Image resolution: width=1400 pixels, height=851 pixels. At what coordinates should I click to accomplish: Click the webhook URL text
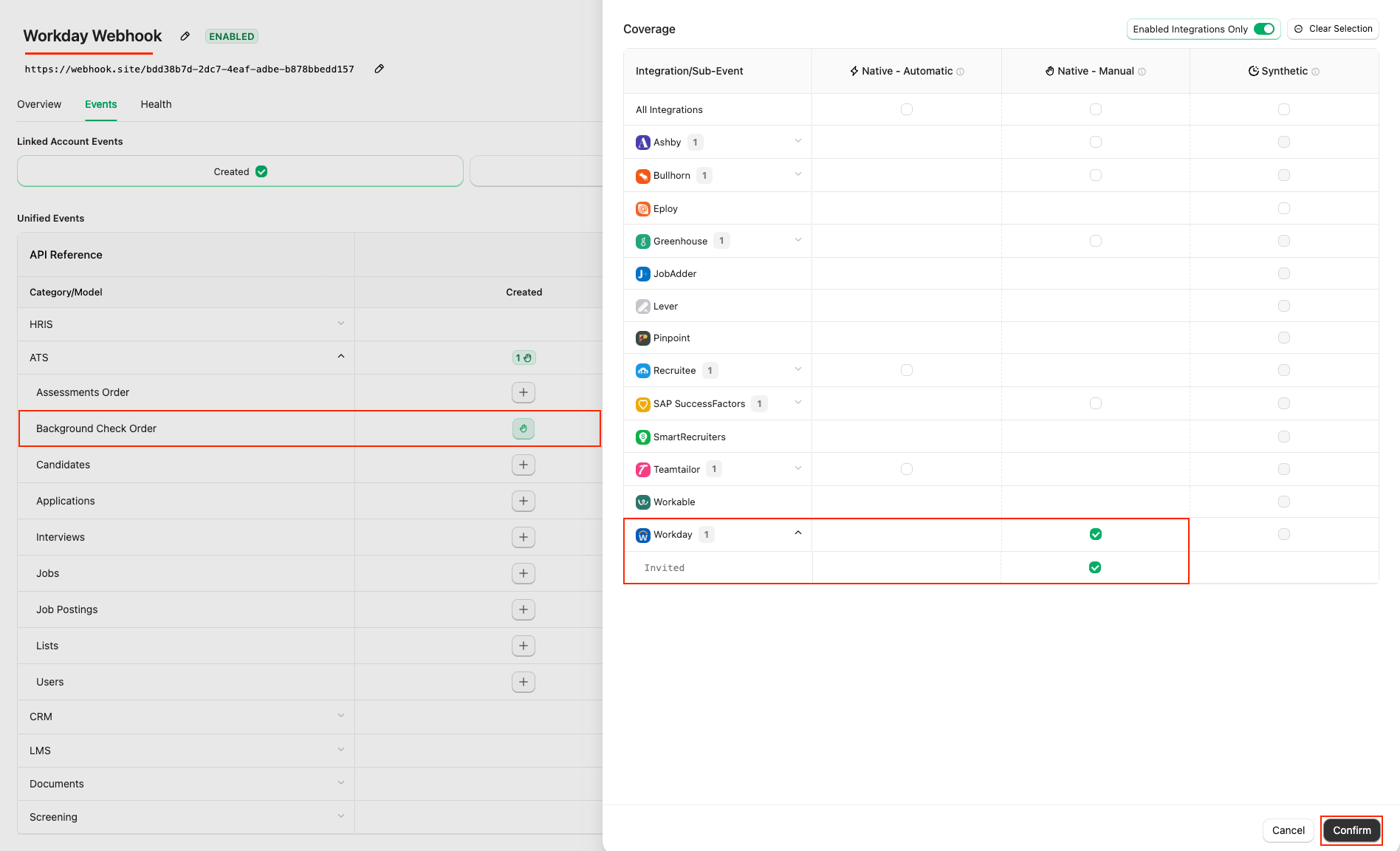(x=189, y=69)
